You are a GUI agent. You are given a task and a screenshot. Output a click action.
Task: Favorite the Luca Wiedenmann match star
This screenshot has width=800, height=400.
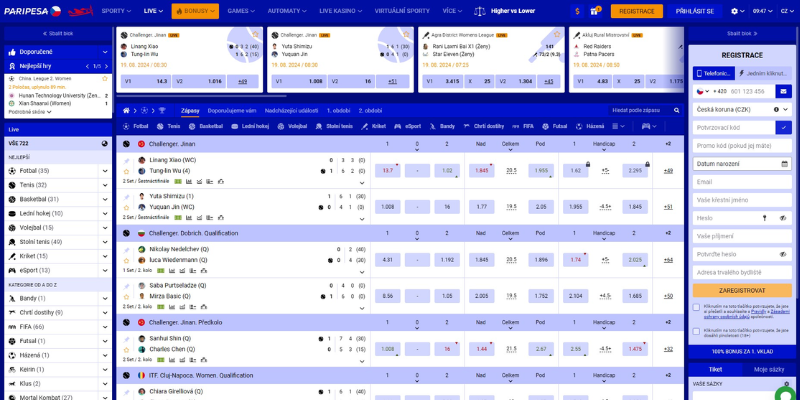(126, 260)
